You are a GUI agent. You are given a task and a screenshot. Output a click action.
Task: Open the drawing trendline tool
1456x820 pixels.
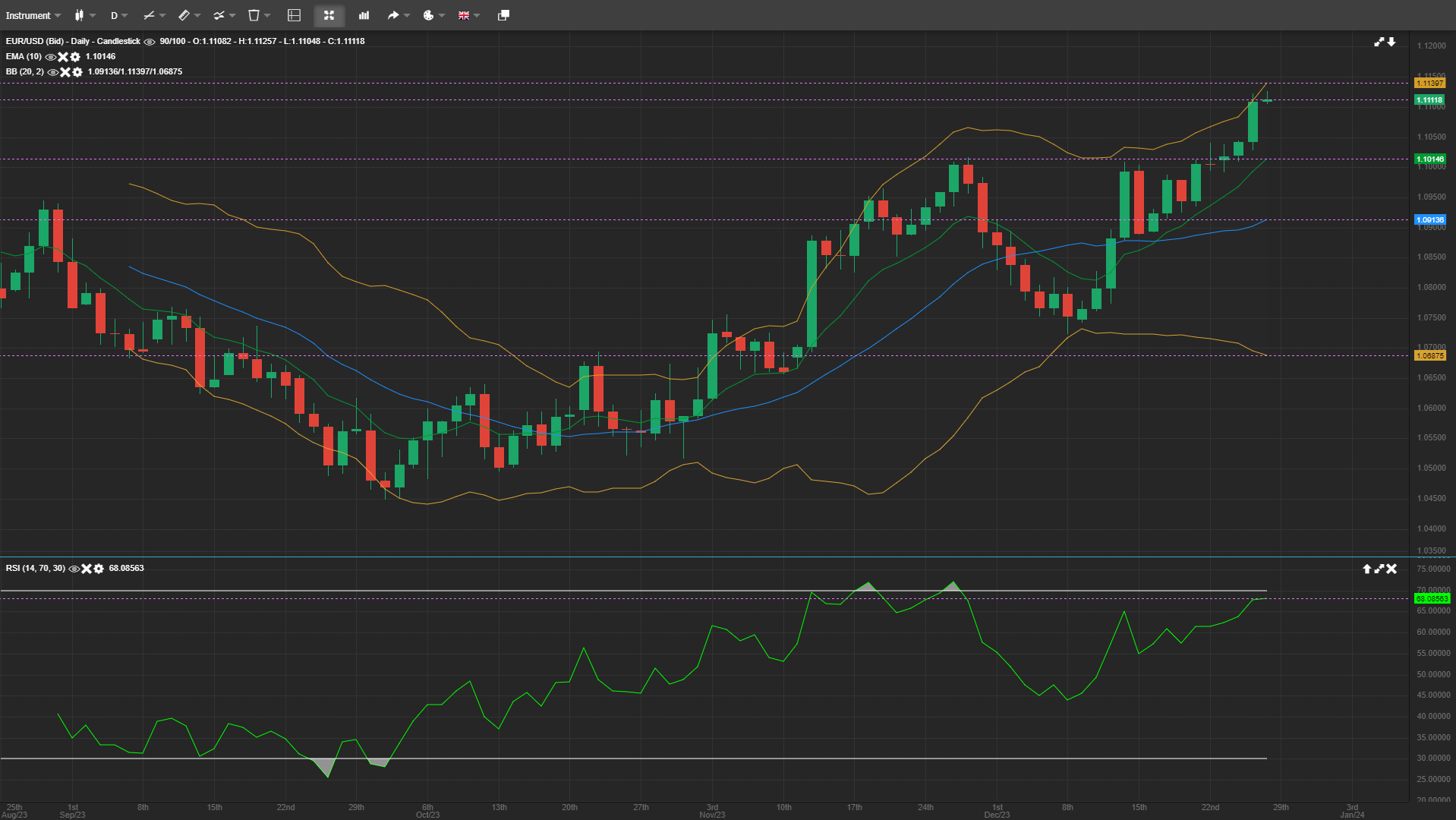tap(149, 15)
